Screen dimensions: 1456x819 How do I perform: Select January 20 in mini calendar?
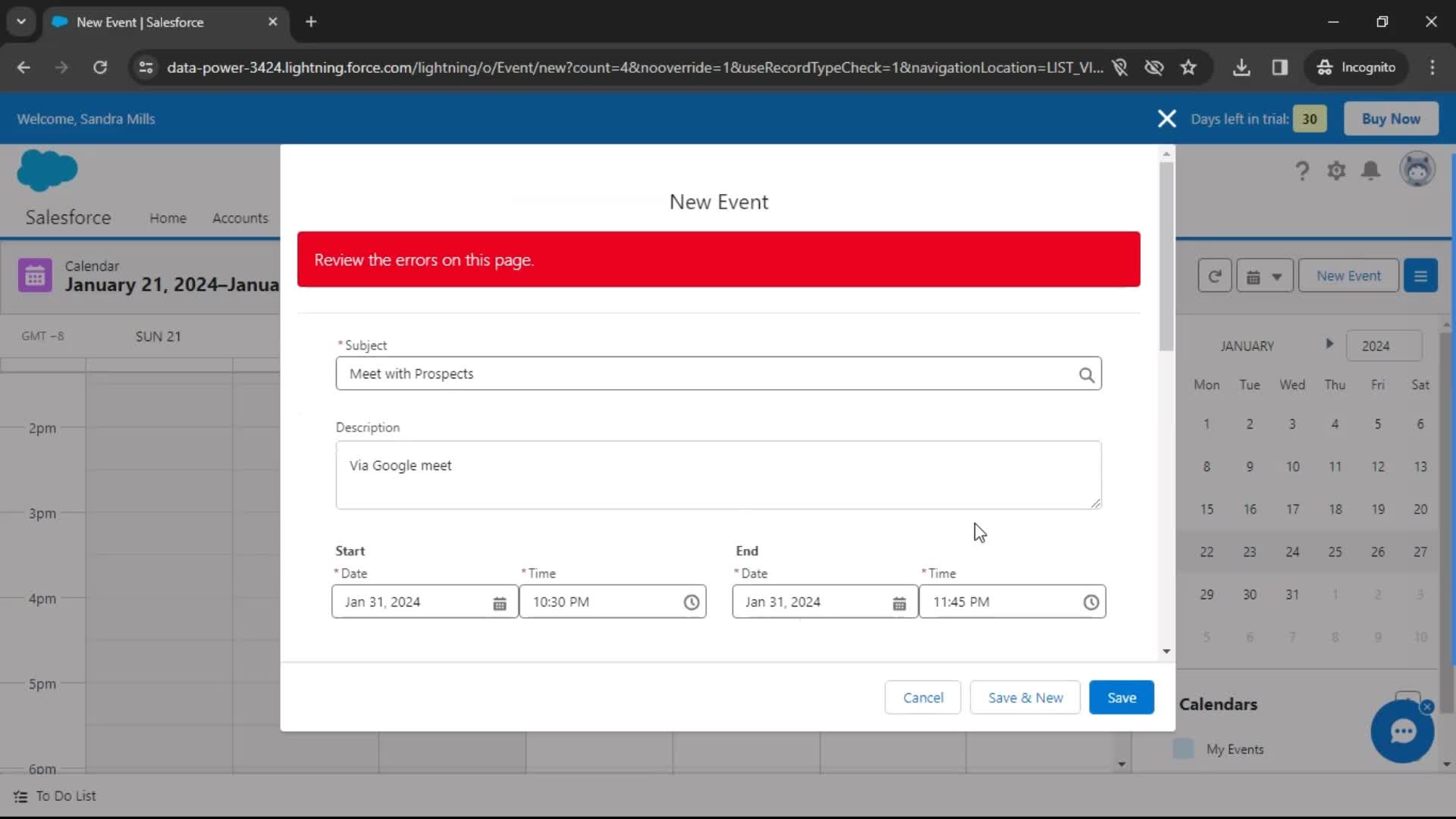[x=1420, y=510]
